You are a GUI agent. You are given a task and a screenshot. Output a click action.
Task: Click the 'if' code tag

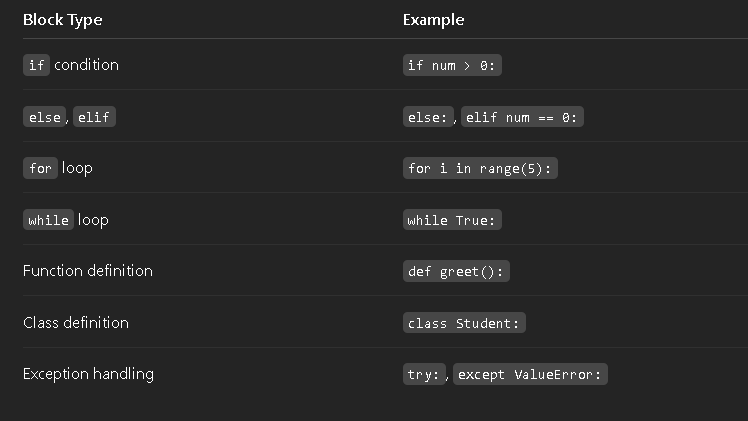click(36, 65)
